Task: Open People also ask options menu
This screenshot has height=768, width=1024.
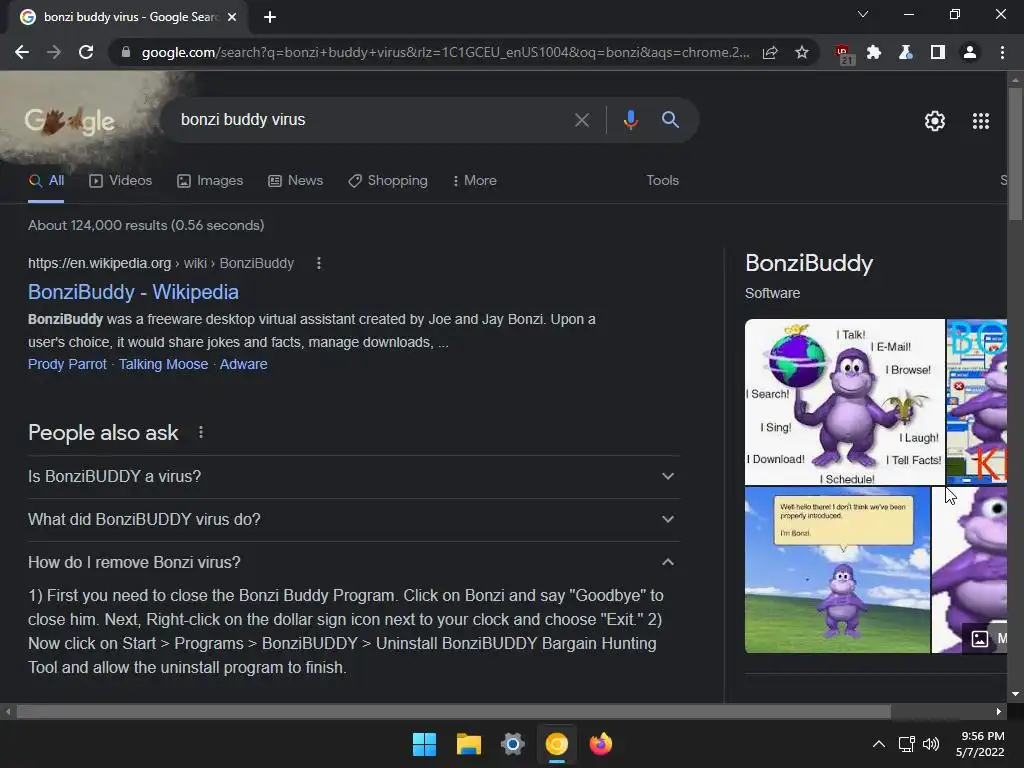Action: tap(201, 432)
